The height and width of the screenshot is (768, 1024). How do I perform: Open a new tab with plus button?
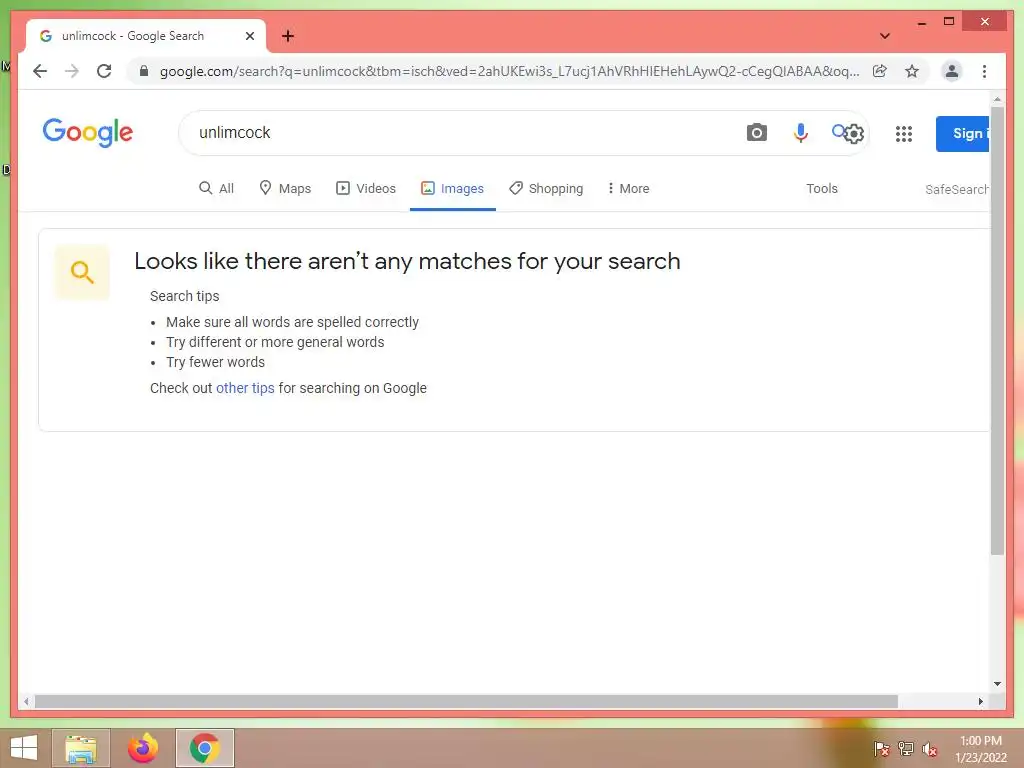click(288, 36)
